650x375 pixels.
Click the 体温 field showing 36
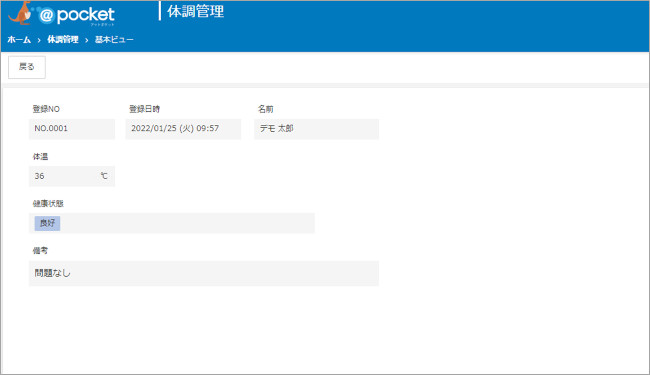click(72, 176)
